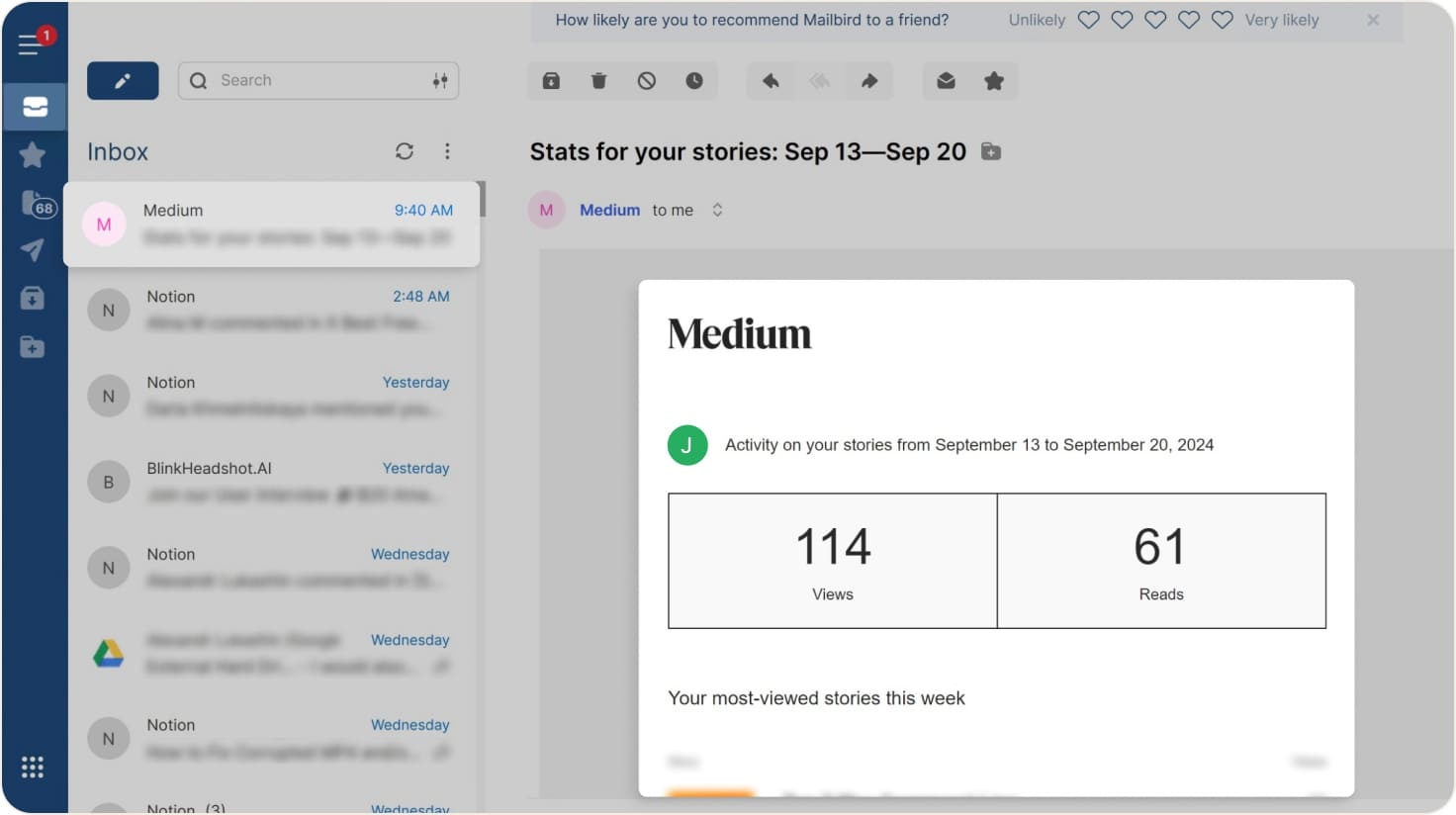Toggle the 'Very likely' heart rating

click(1222, 19)
